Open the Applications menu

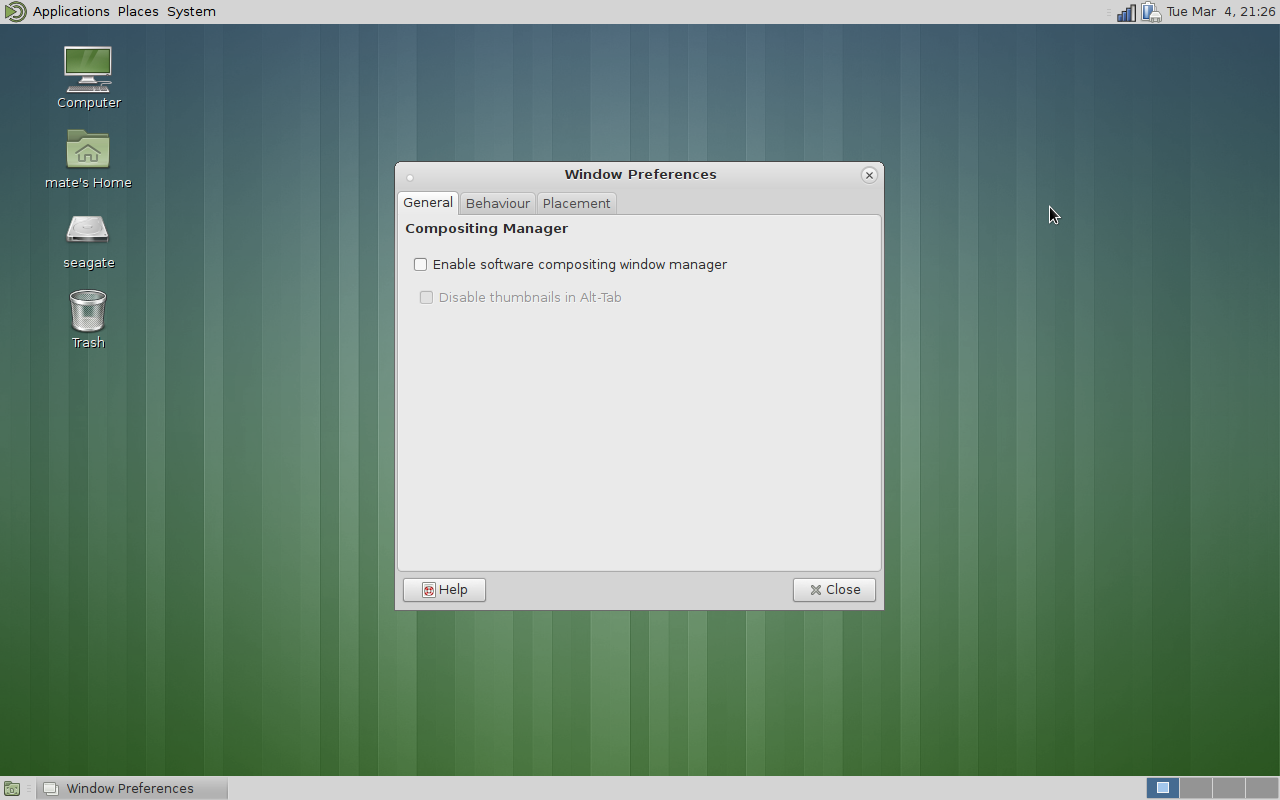click(x=71, y=12)
